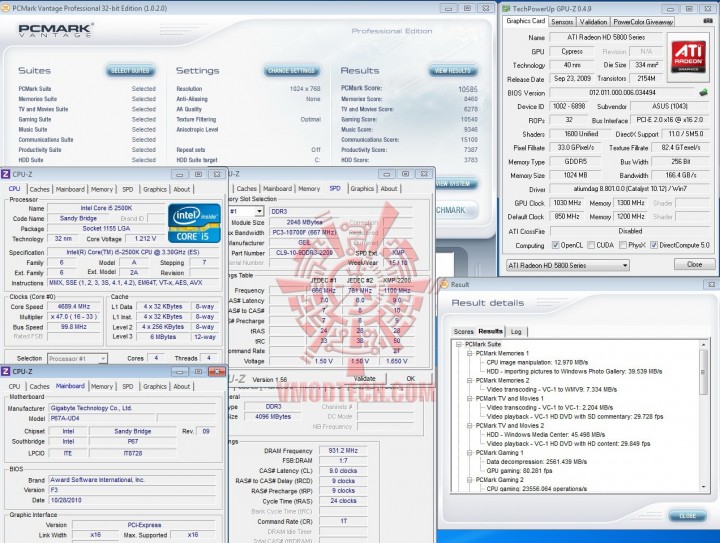Click the CPU-Z title icon of Mainboard window

[6, 371]
